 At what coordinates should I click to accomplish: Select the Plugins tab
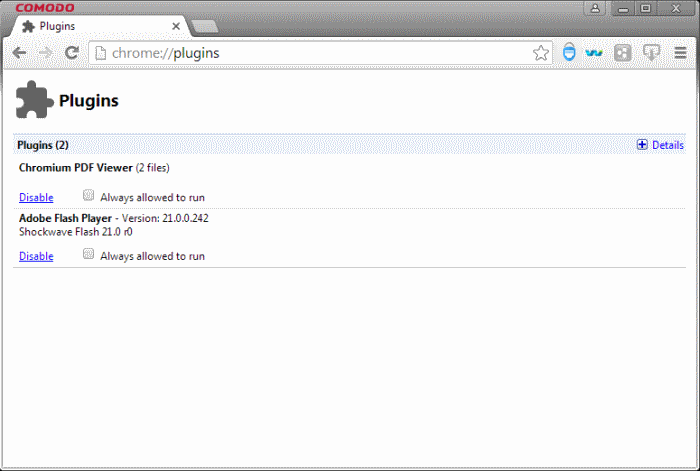pyautogui.click(x=98, y=26)
